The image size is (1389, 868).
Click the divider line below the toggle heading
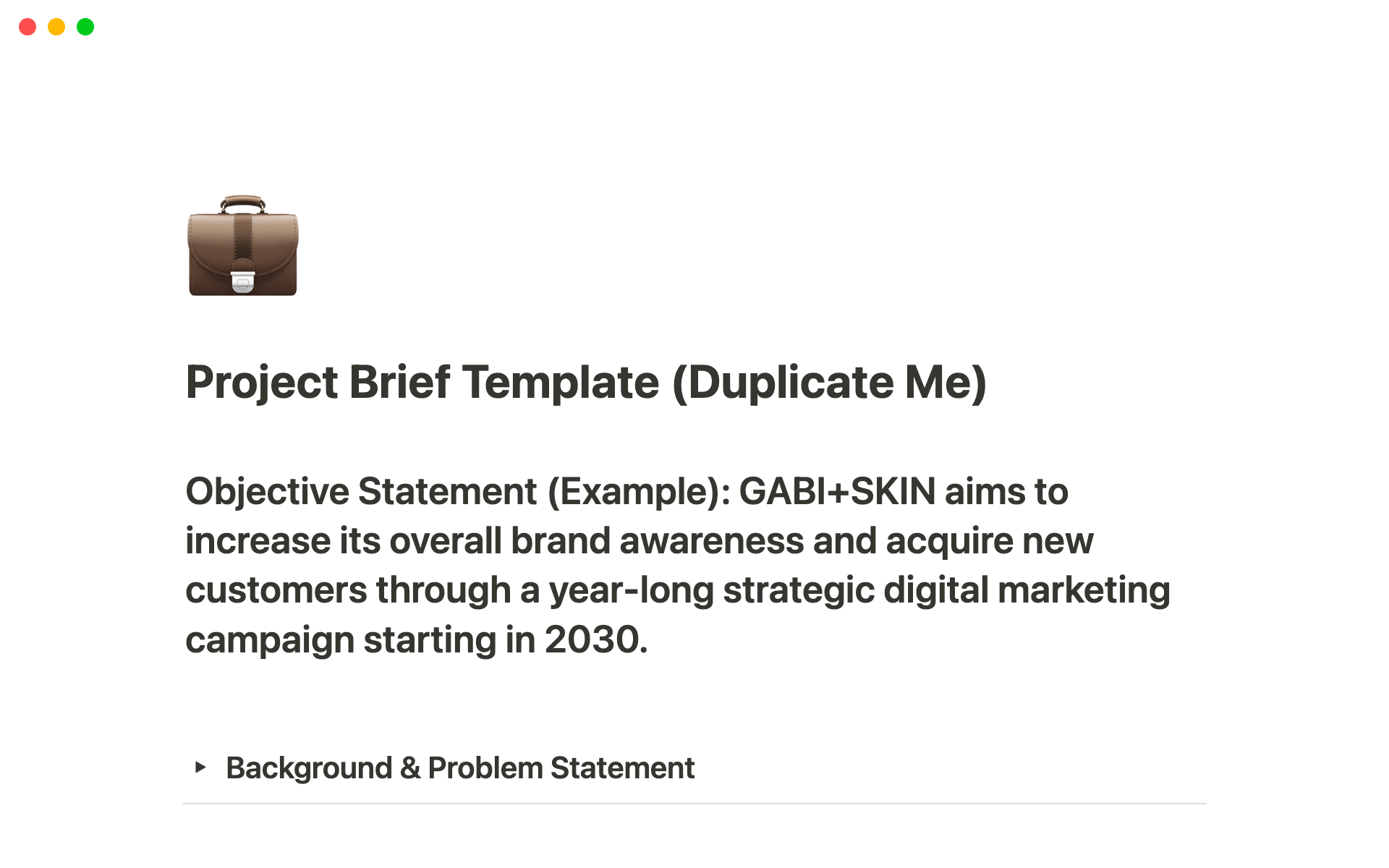pos(694,803)
